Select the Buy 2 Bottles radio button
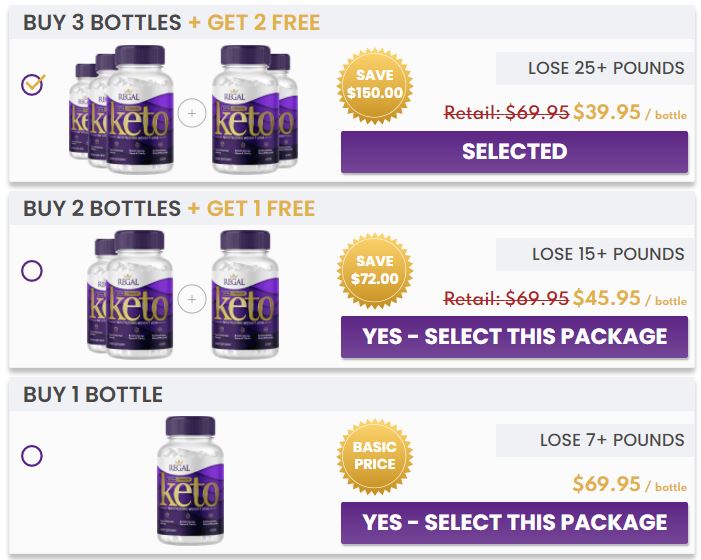 (x=32, y=270)
